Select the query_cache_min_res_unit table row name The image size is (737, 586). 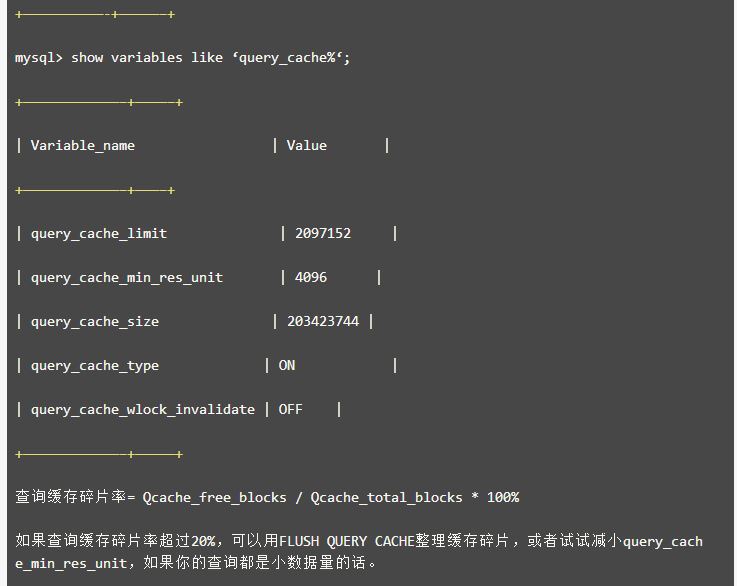click(x=126, y=278)
